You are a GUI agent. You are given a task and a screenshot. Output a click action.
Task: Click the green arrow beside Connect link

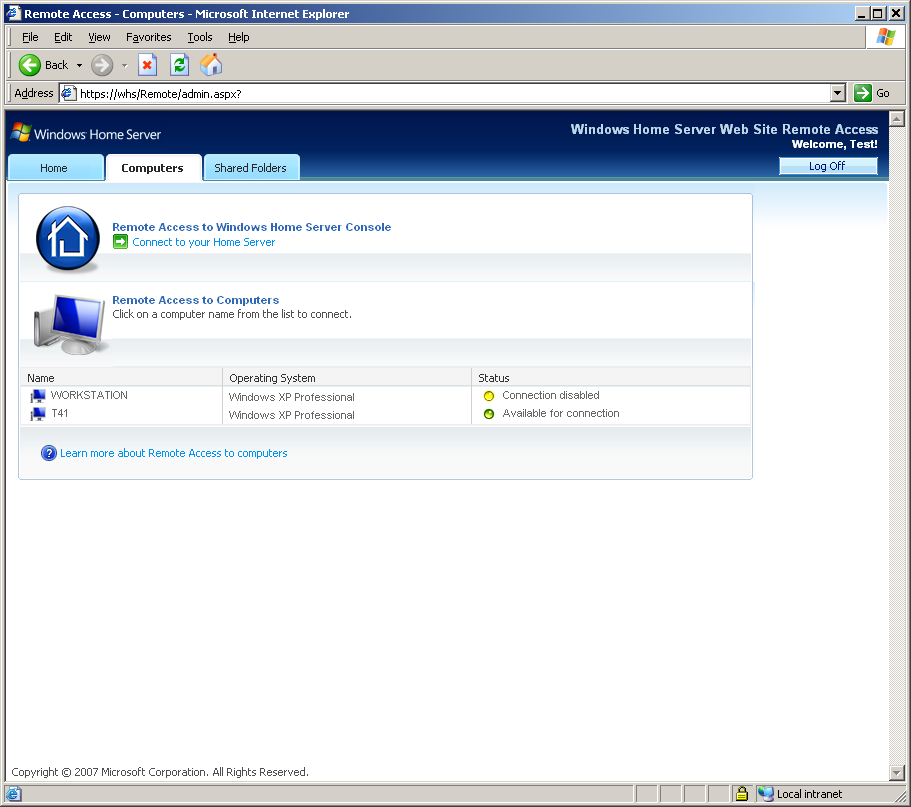pos(120,242)
